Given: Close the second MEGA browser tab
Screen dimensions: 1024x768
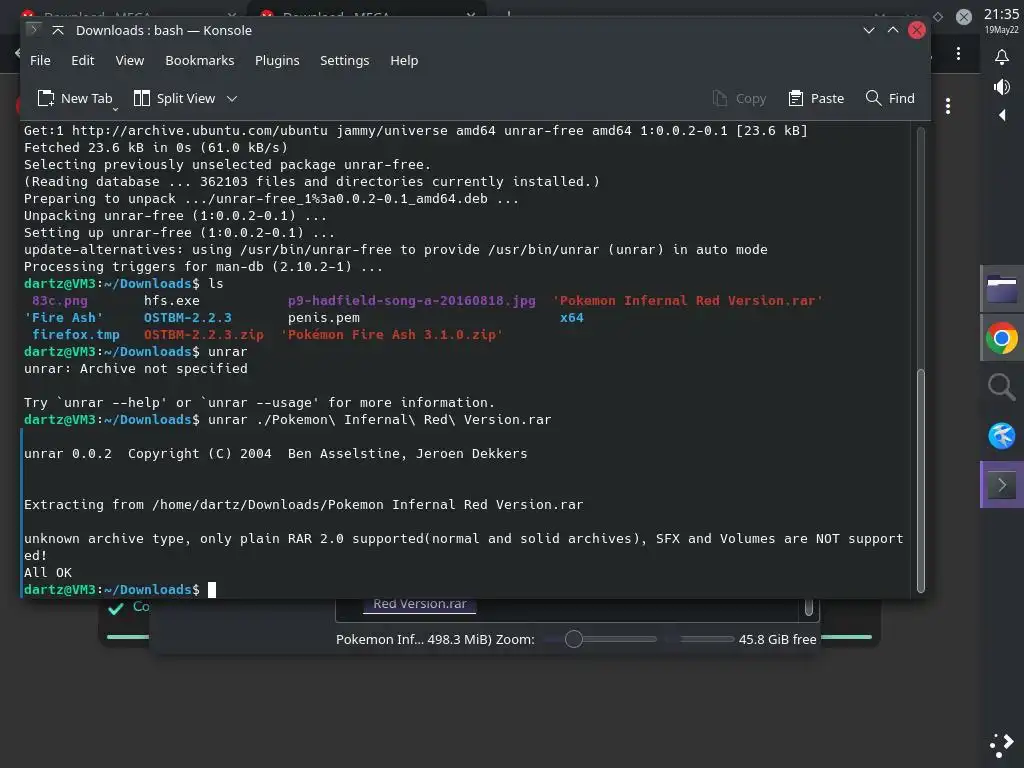Looking at the screenshot, I should (x=471, y=14).
